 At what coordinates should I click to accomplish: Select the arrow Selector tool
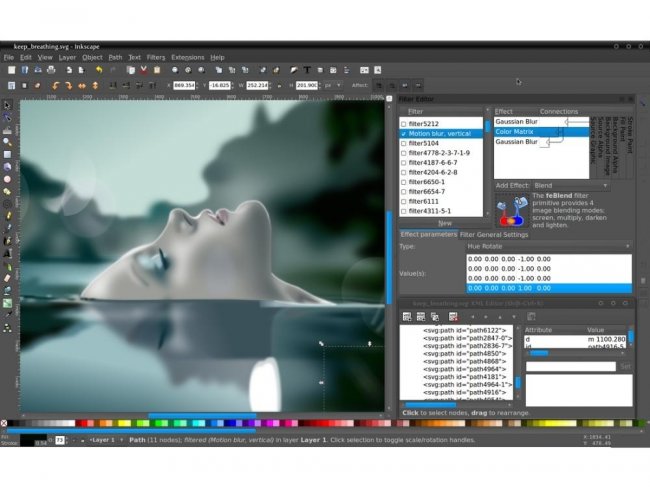[7, 105]
